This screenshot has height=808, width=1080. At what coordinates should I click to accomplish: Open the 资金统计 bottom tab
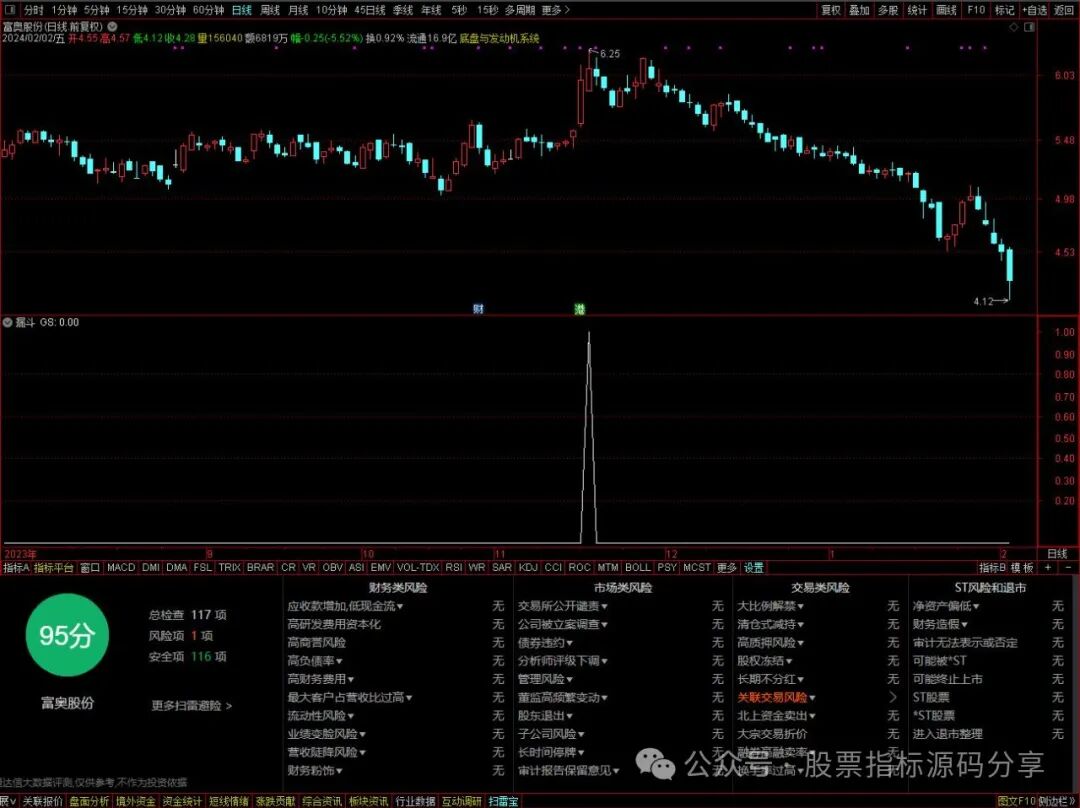point(182,801)
